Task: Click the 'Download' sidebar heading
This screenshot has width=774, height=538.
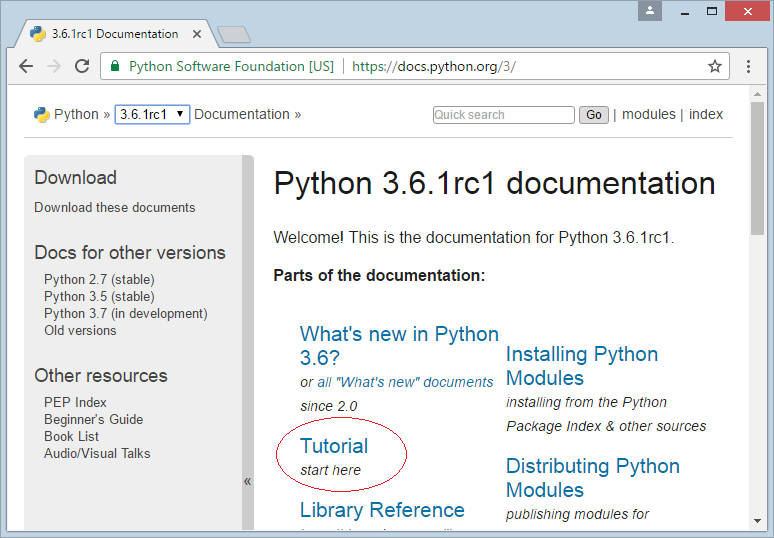Action: [x=76, y=178]
